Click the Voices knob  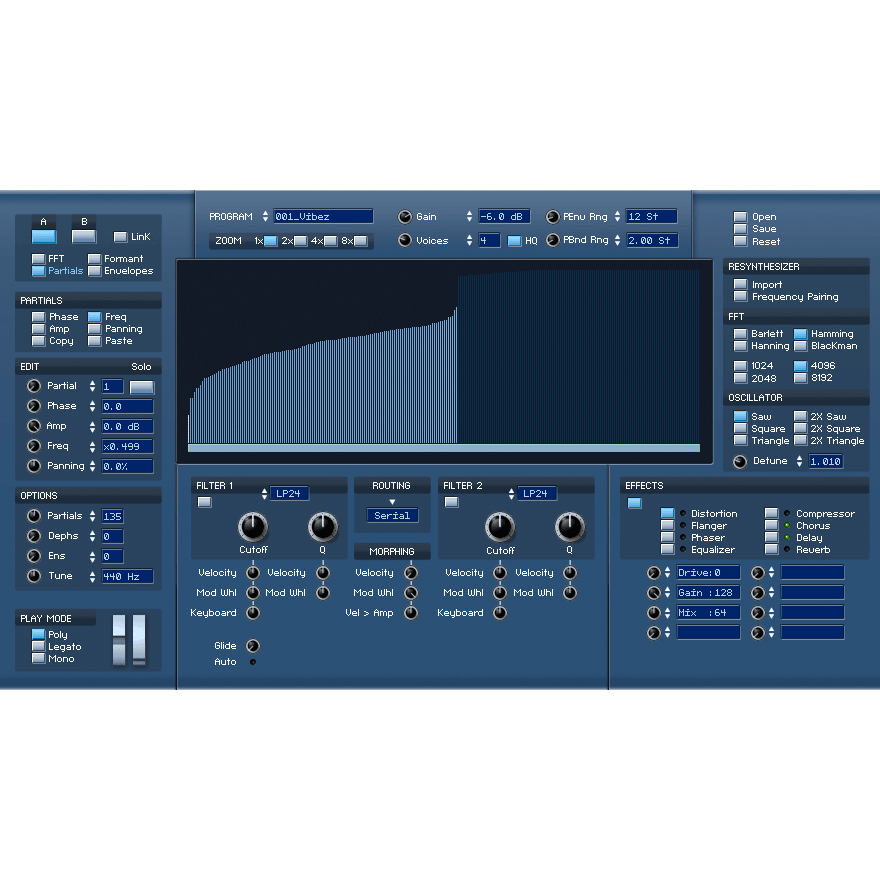tap(405, 241)
